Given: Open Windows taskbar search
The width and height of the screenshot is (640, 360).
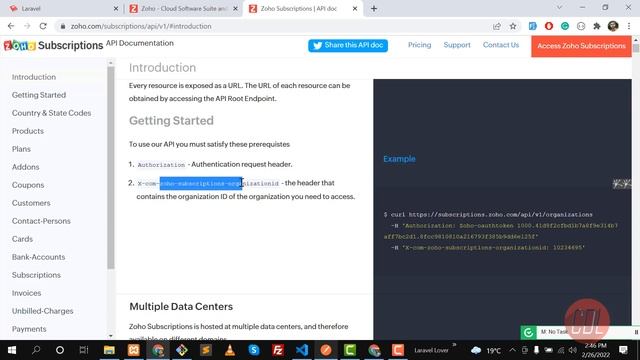Looking at the screenshot, I should tap(36, 350).
